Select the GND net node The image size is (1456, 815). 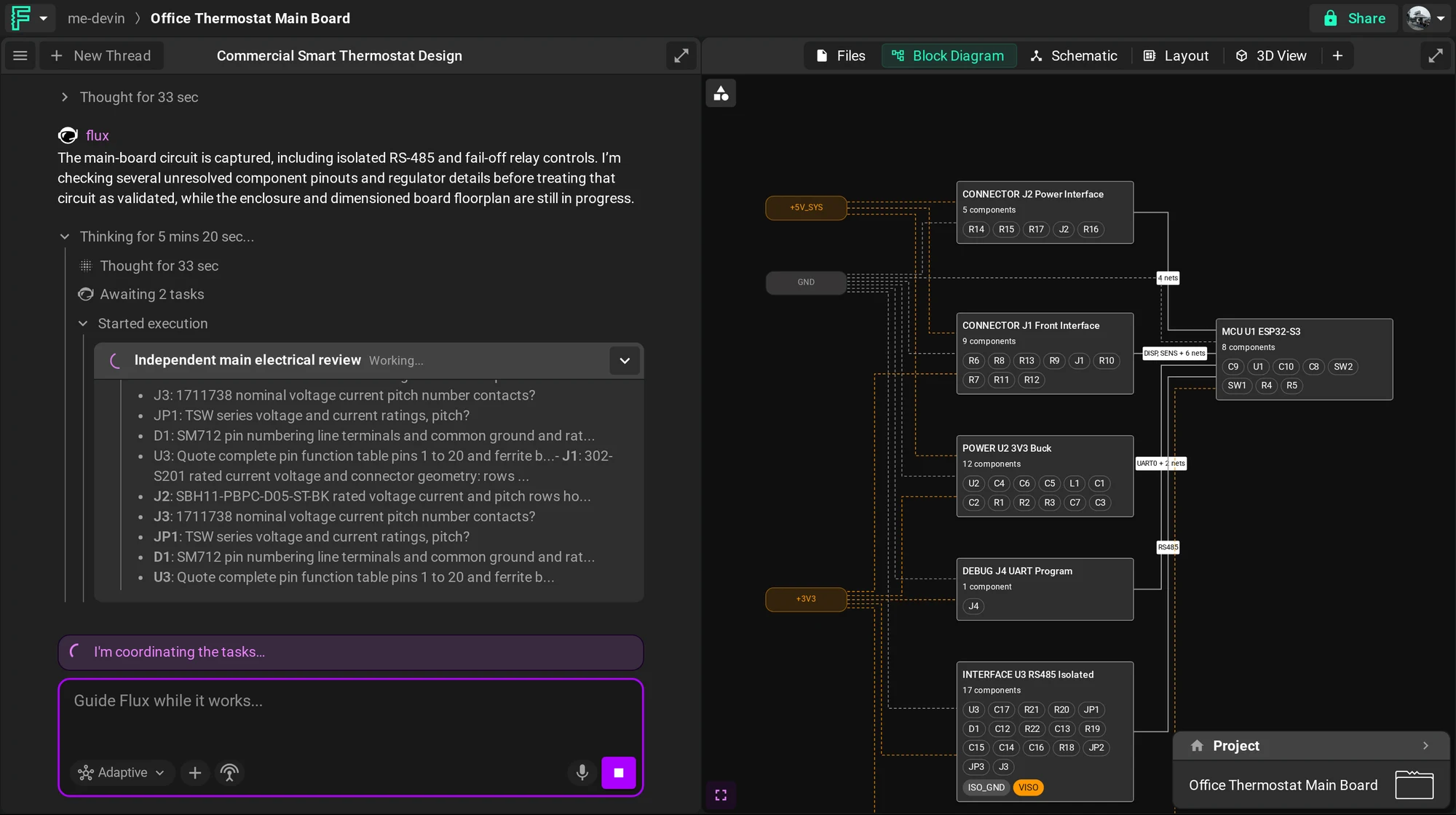point(806,282)
